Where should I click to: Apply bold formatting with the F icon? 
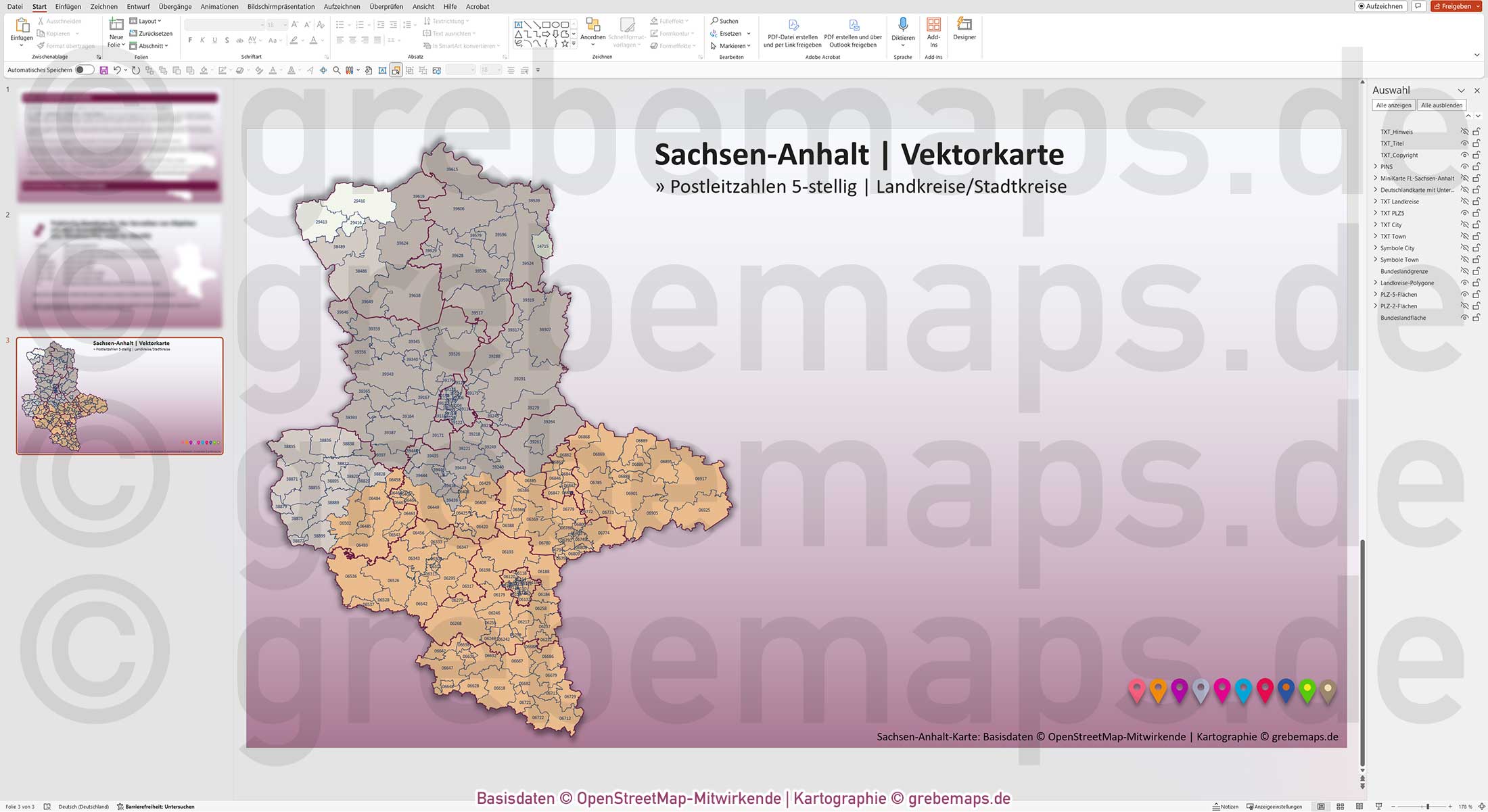[190, 40]
